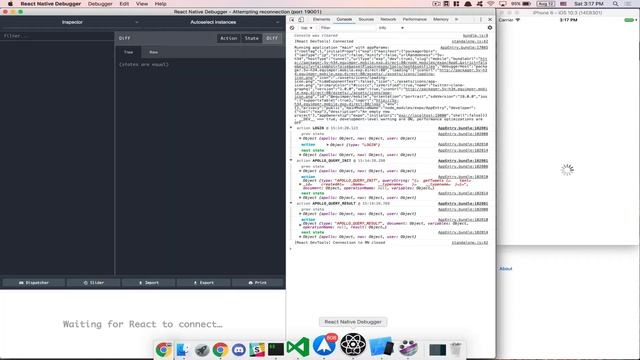Click the Import button
Screen dimensions: 640x360
(149, 282)
